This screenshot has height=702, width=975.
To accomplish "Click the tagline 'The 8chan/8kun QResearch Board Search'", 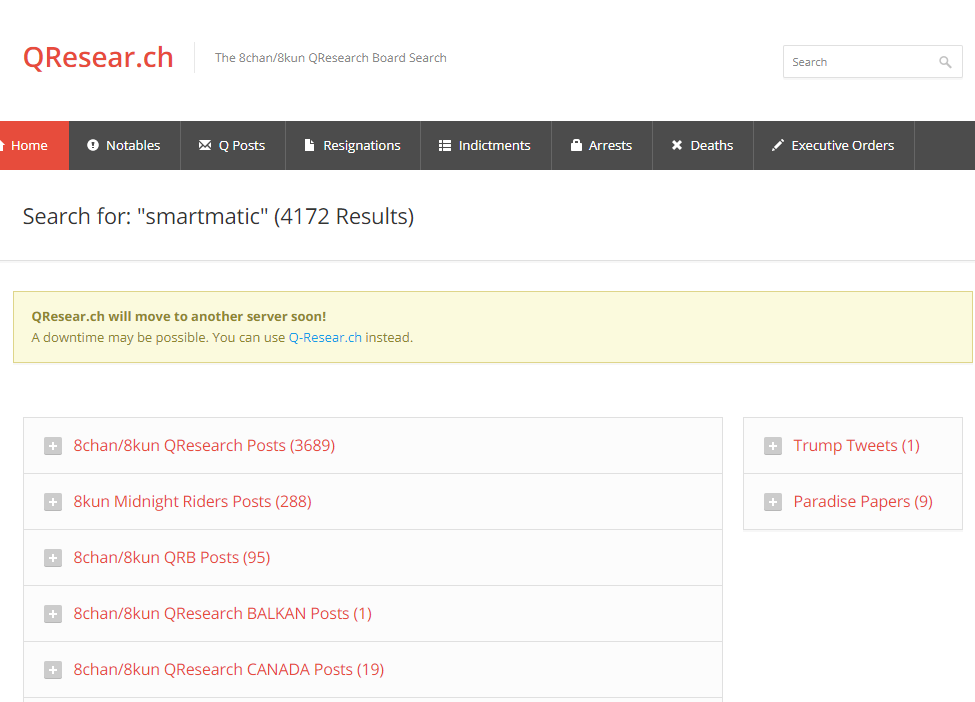I will click(x=331, y=58).
